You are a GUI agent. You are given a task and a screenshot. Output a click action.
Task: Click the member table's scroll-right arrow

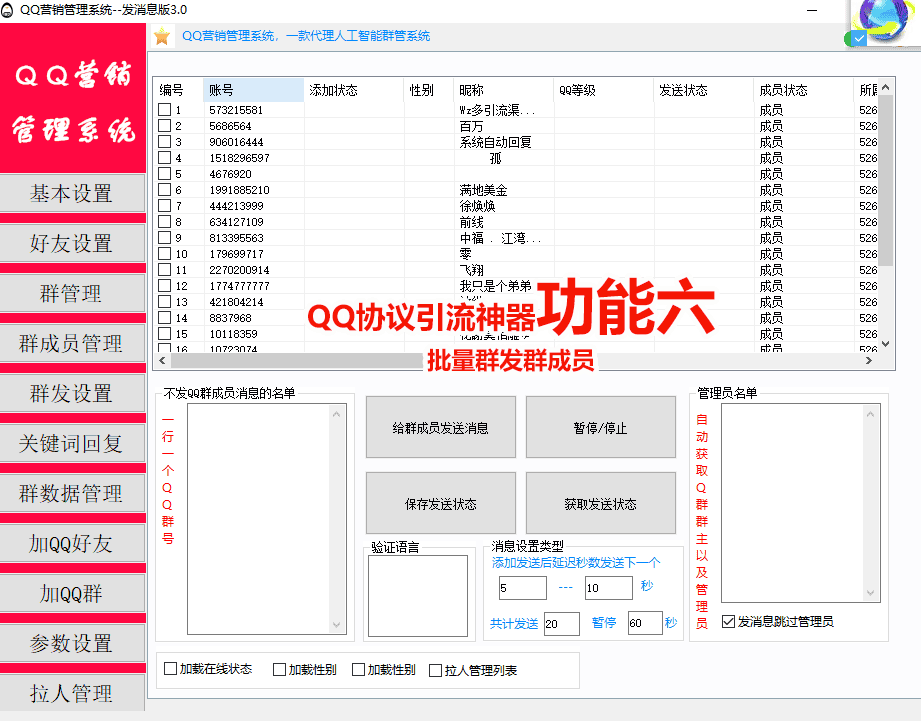(869, 360)
